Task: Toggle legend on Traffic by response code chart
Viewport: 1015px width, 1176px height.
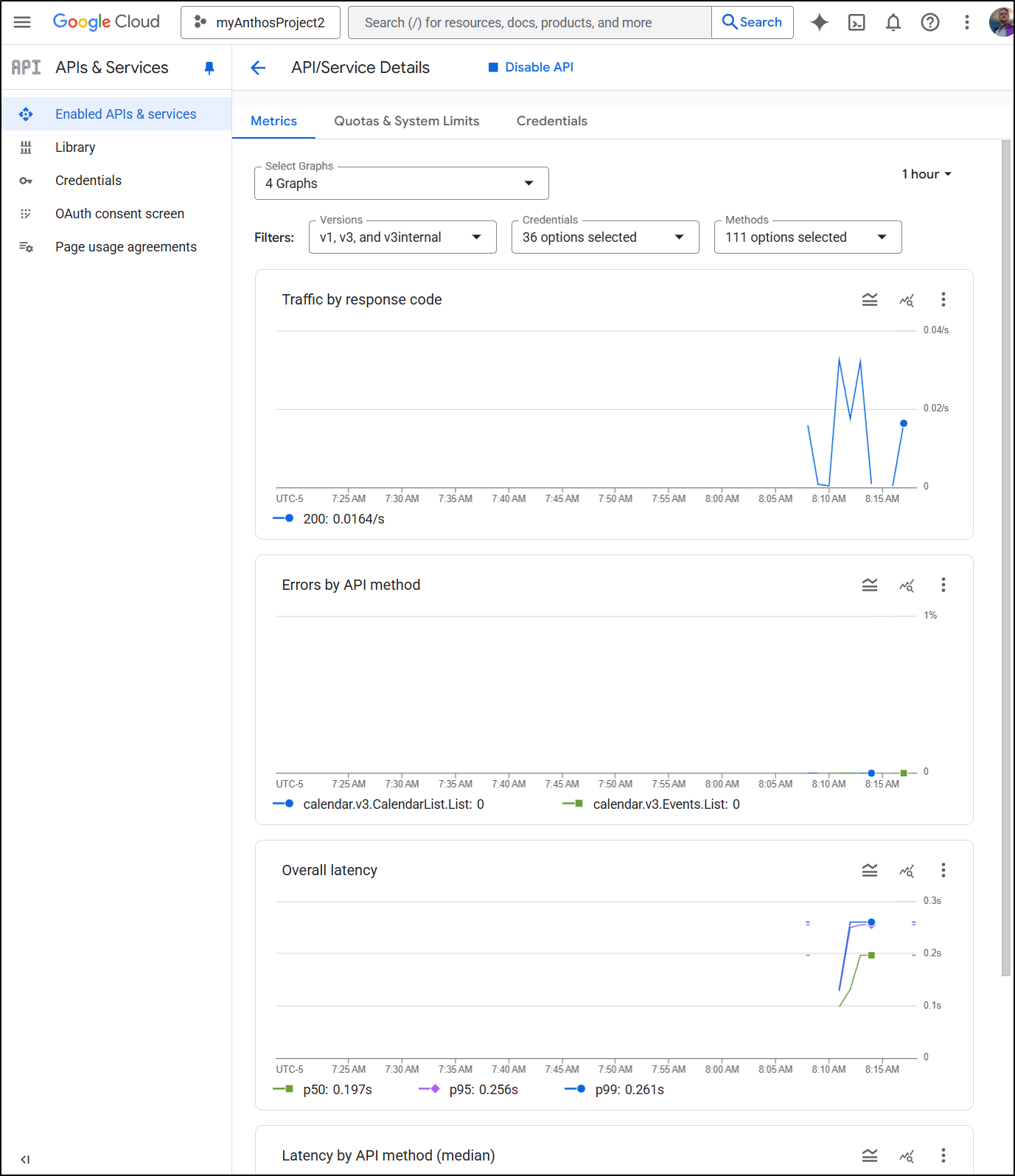Action: [870, 300]
